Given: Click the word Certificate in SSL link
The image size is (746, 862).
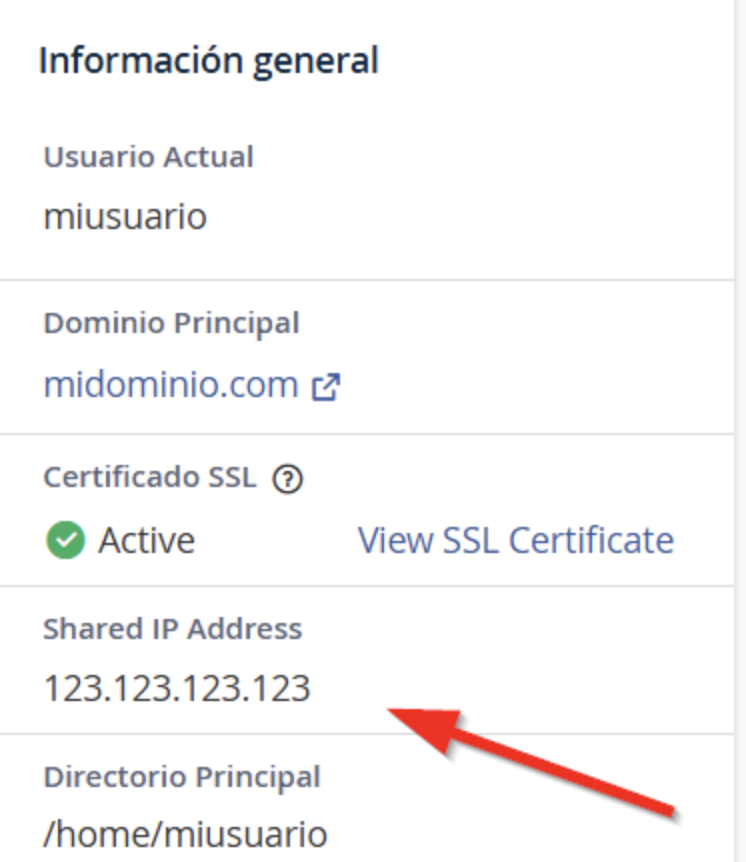Looking at the screenshot, I should (x=592, y=540).
